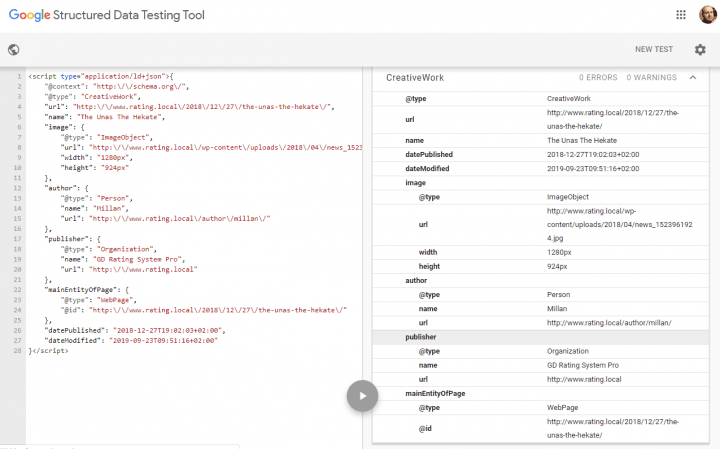Click the datePublished value 2018-12-27T19:02:03+02:00
The height and width of the screenshot is (449, 720).
tap(593, 155)
